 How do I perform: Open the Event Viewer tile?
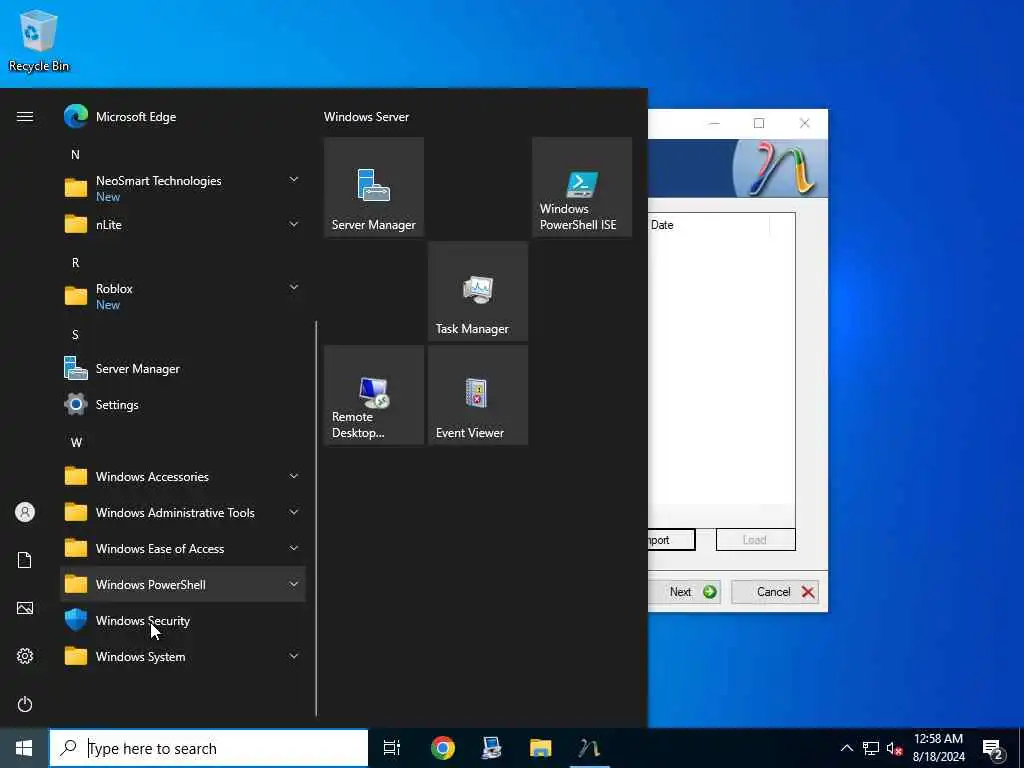pos(478,395)
